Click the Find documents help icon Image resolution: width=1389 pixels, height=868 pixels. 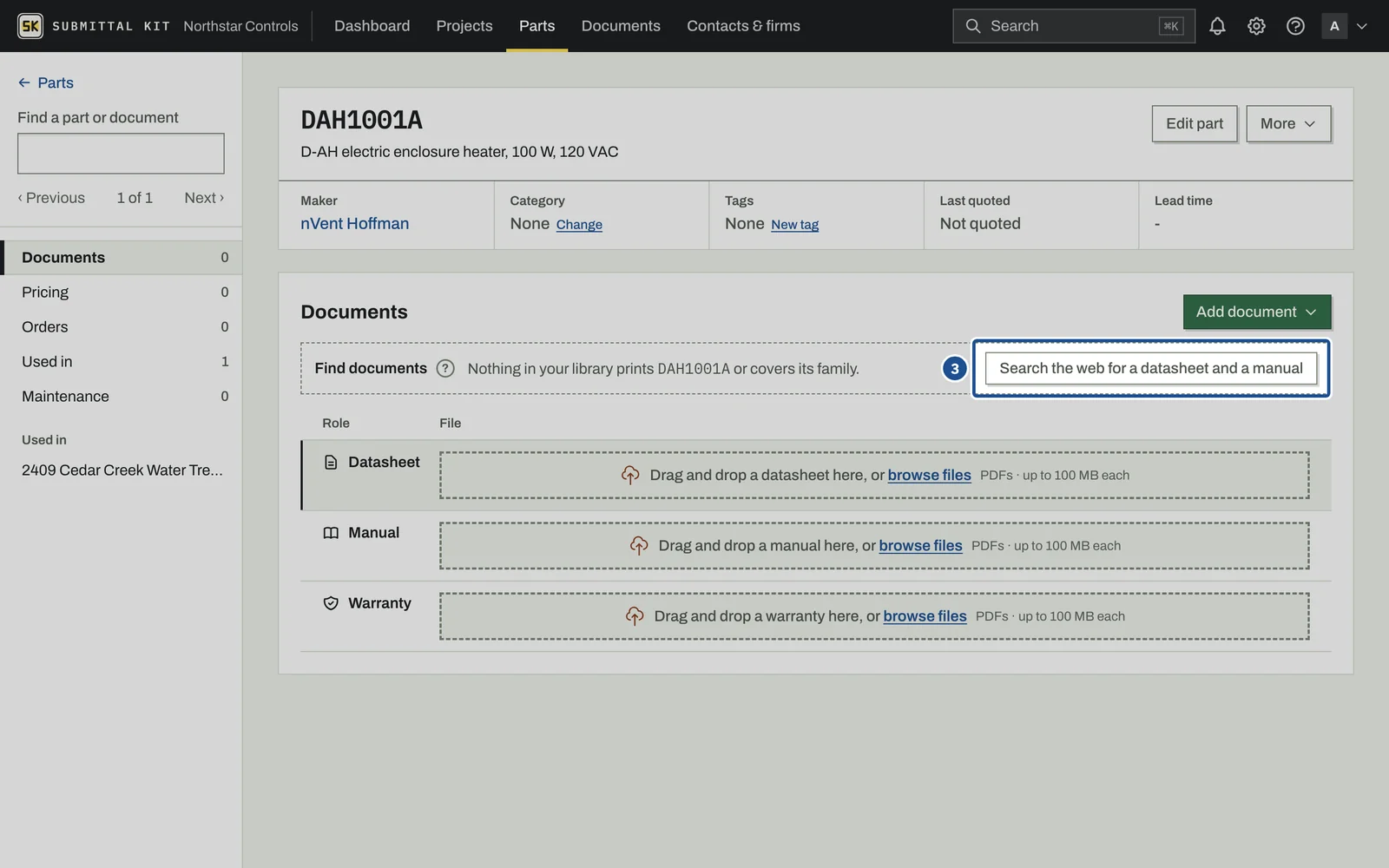tap(445, 368)
